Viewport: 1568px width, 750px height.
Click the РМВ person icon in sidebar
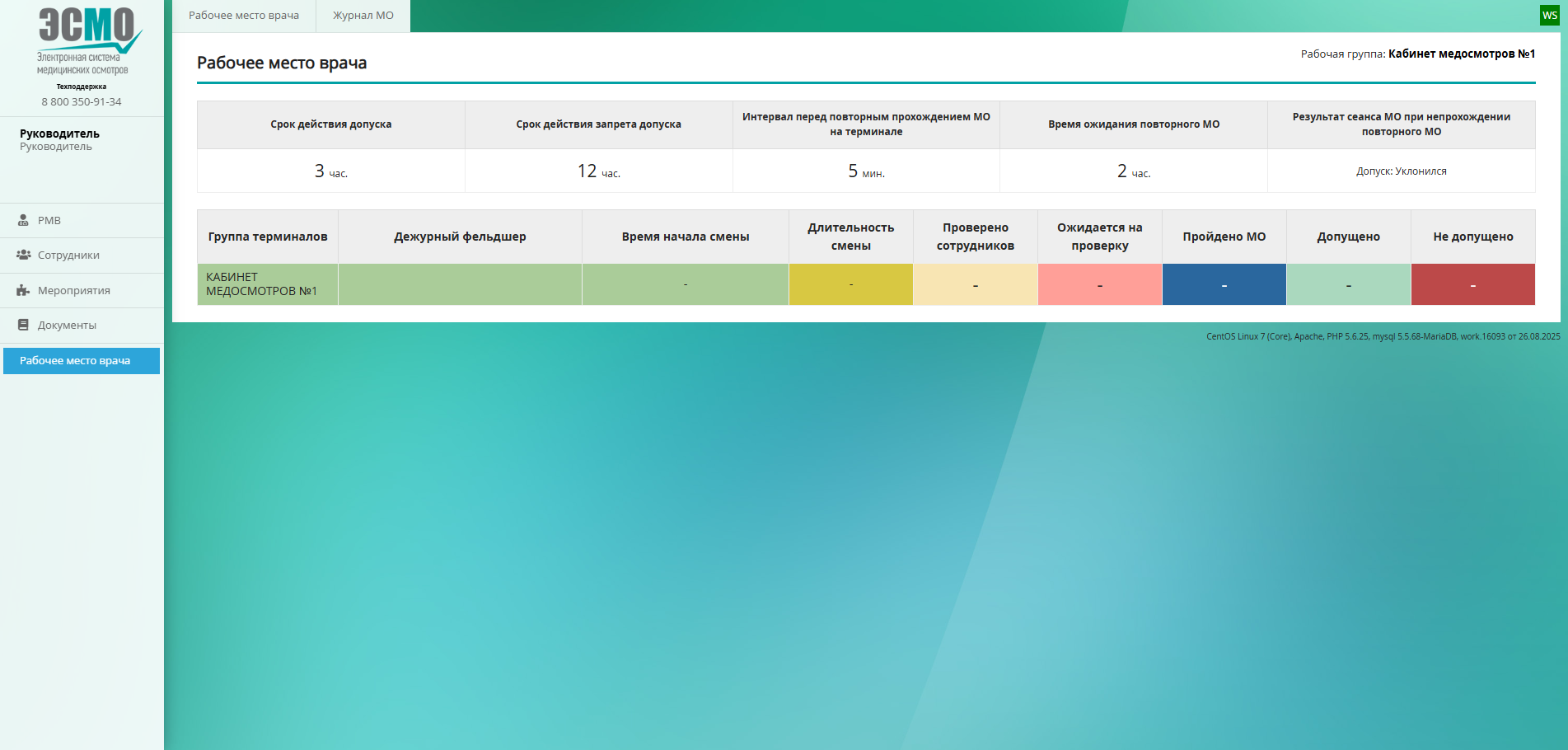click(x=24, y=221)
